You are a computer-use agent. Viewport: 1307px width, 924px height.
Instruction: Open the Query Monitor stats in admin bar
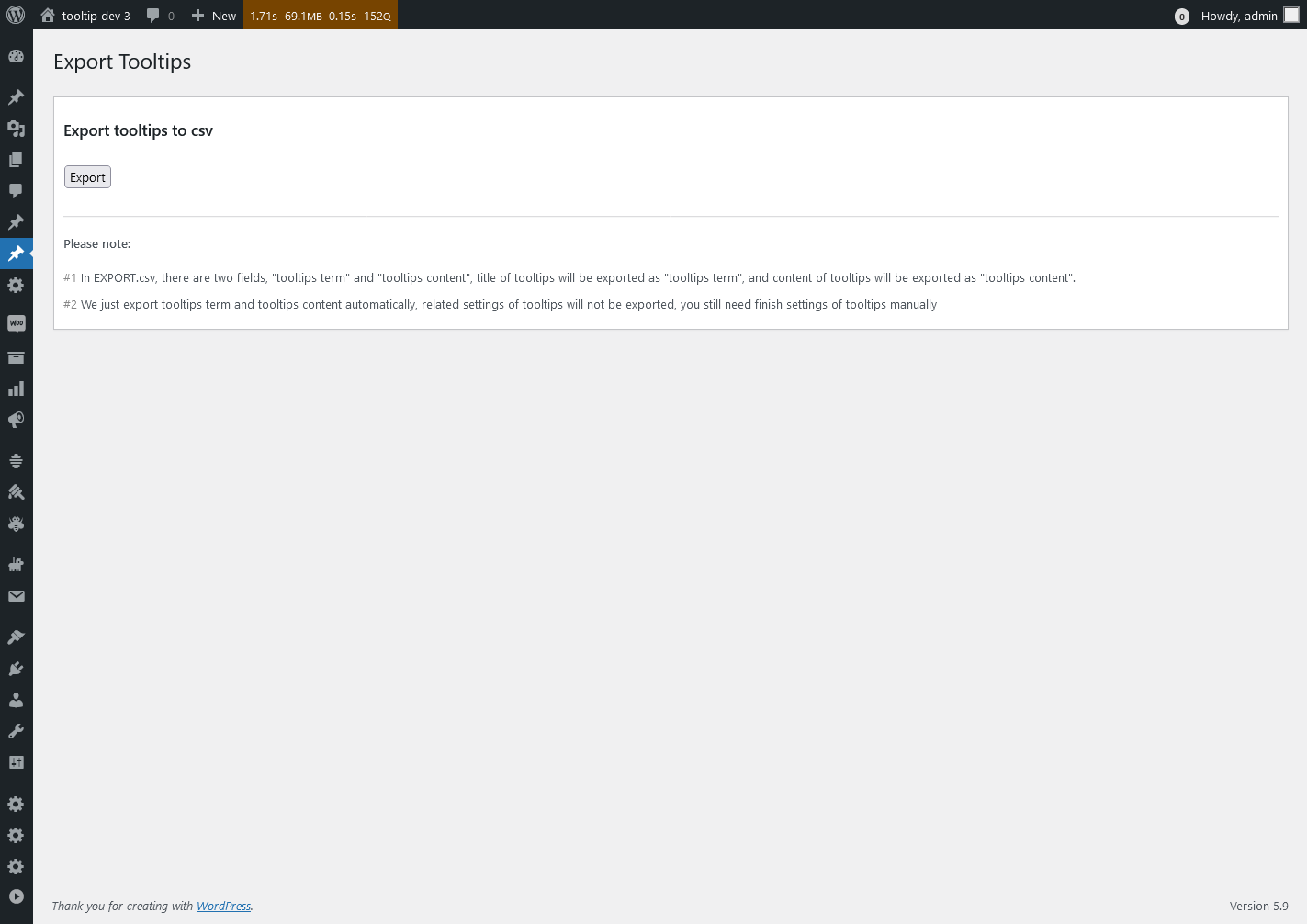[x=320, y=15]
